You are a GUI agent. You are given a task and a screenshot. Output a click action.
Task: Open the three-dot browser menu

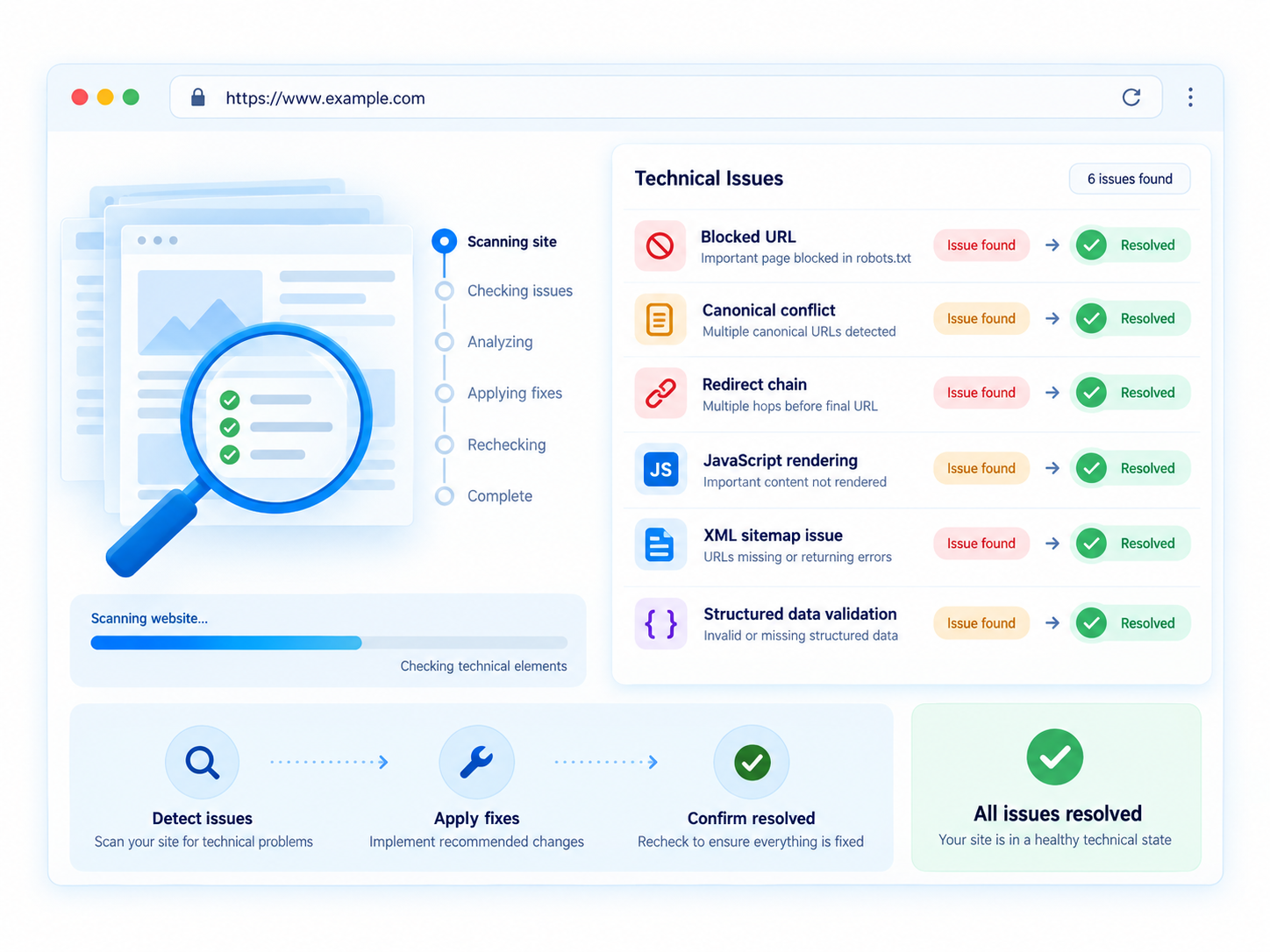coord(1190,97)
